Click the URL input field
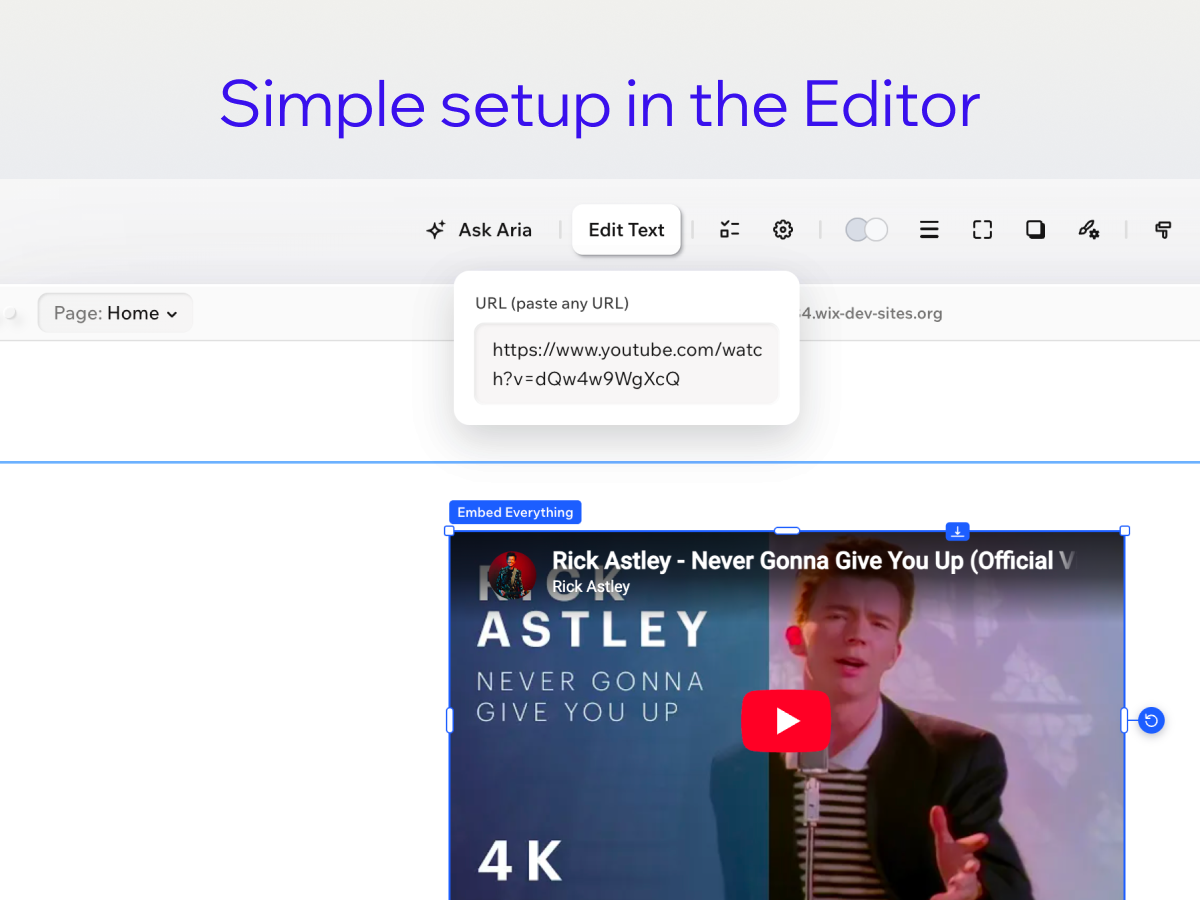Image resolution: width=1200 pixels, height=900 pixels. click(626, 364)
